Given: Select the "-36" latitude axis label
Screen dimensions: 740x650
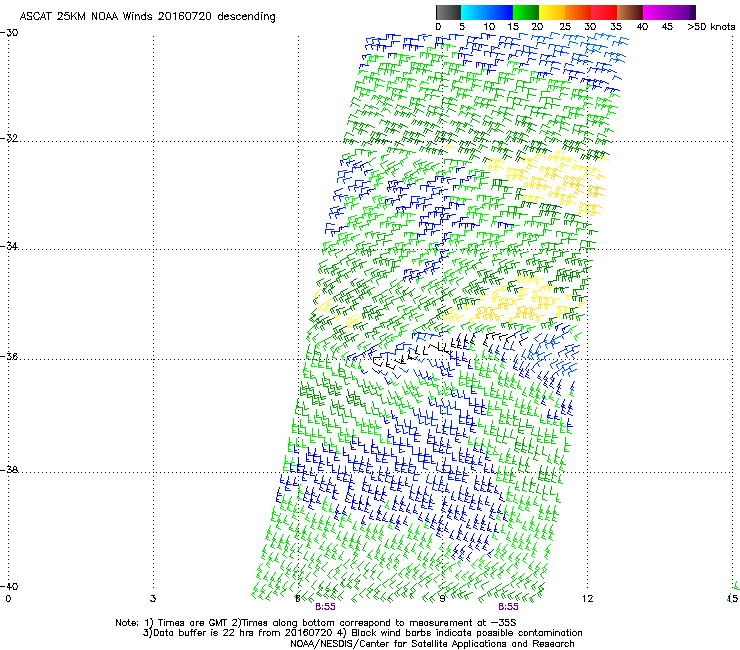Looking at the screenshot, I should (x=9, y=356).
